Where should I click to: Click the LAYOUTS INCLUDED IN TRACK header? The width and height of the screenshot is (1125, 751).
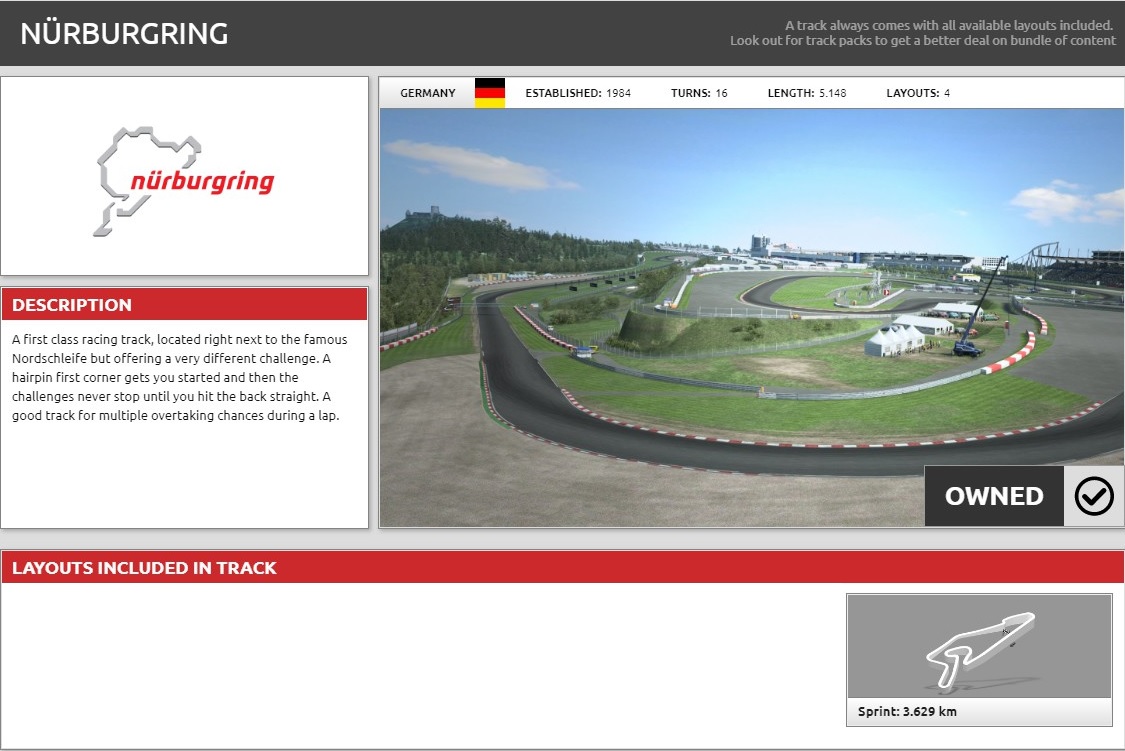pos(145,567)
